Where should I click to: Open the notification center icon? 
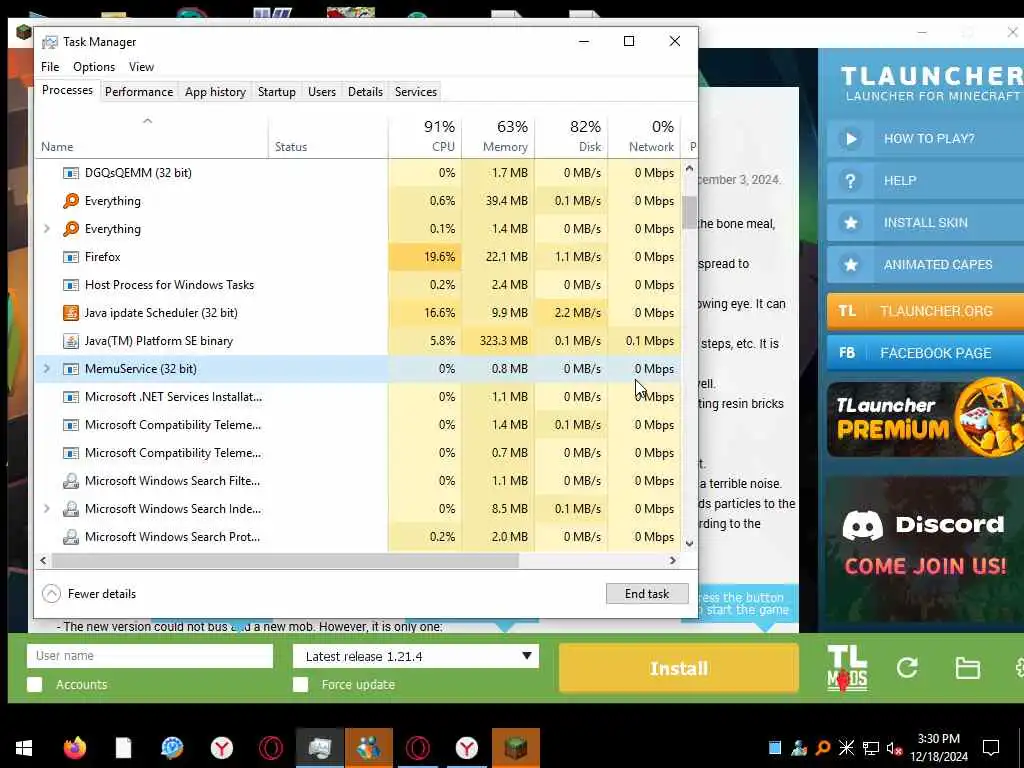(991, 748)
